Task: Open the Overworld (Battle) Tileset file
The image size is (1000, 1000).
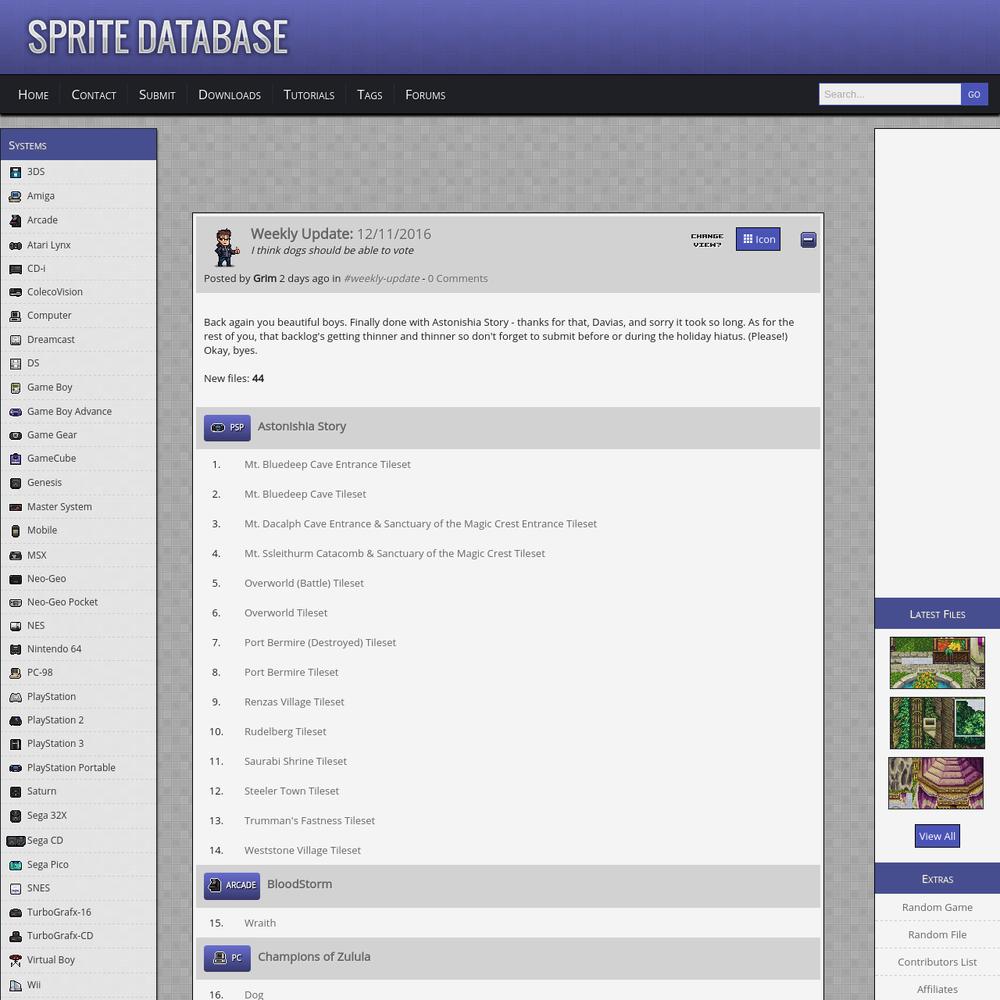Action: [304, 583]
